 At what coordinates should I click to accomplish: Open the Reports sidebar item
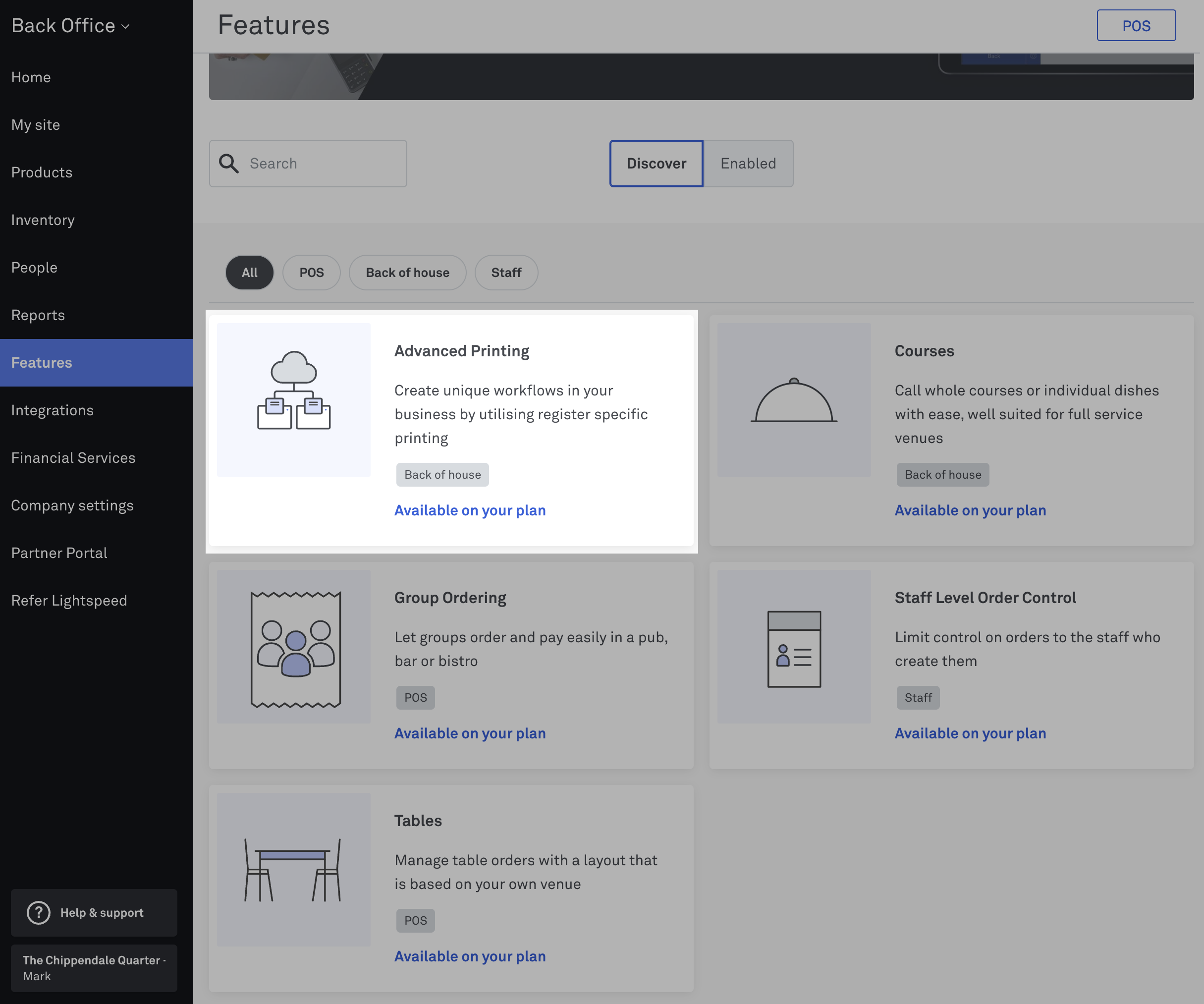[38, 315]
